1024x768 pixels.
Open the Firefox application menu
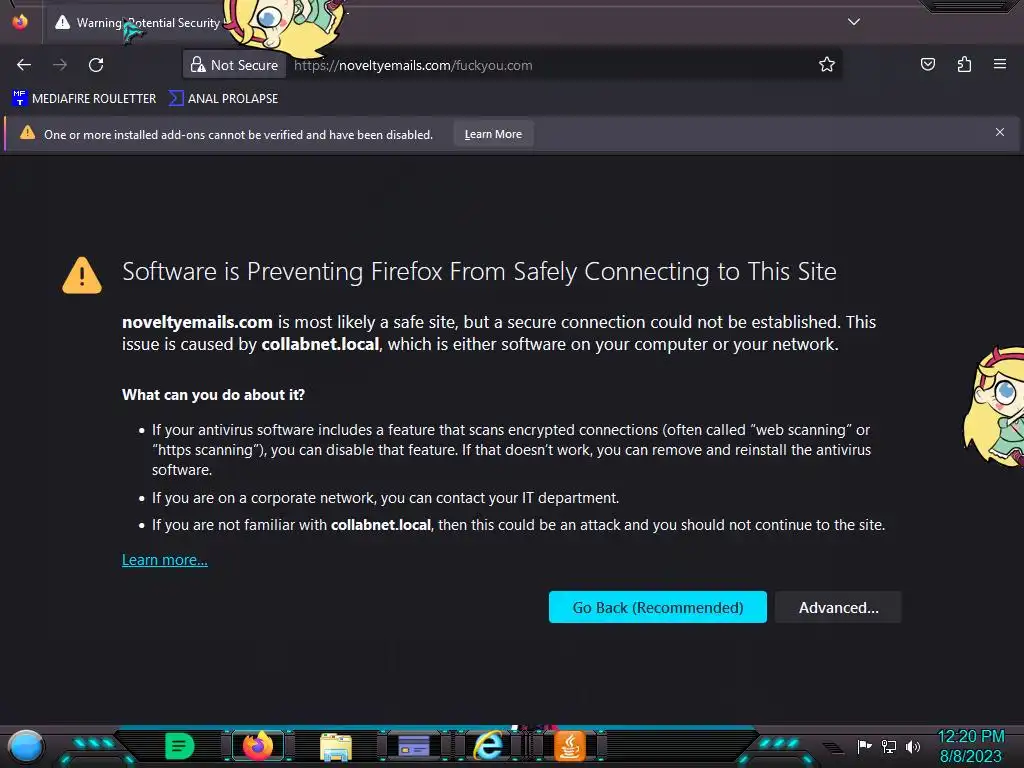[x=1000, y=64]
